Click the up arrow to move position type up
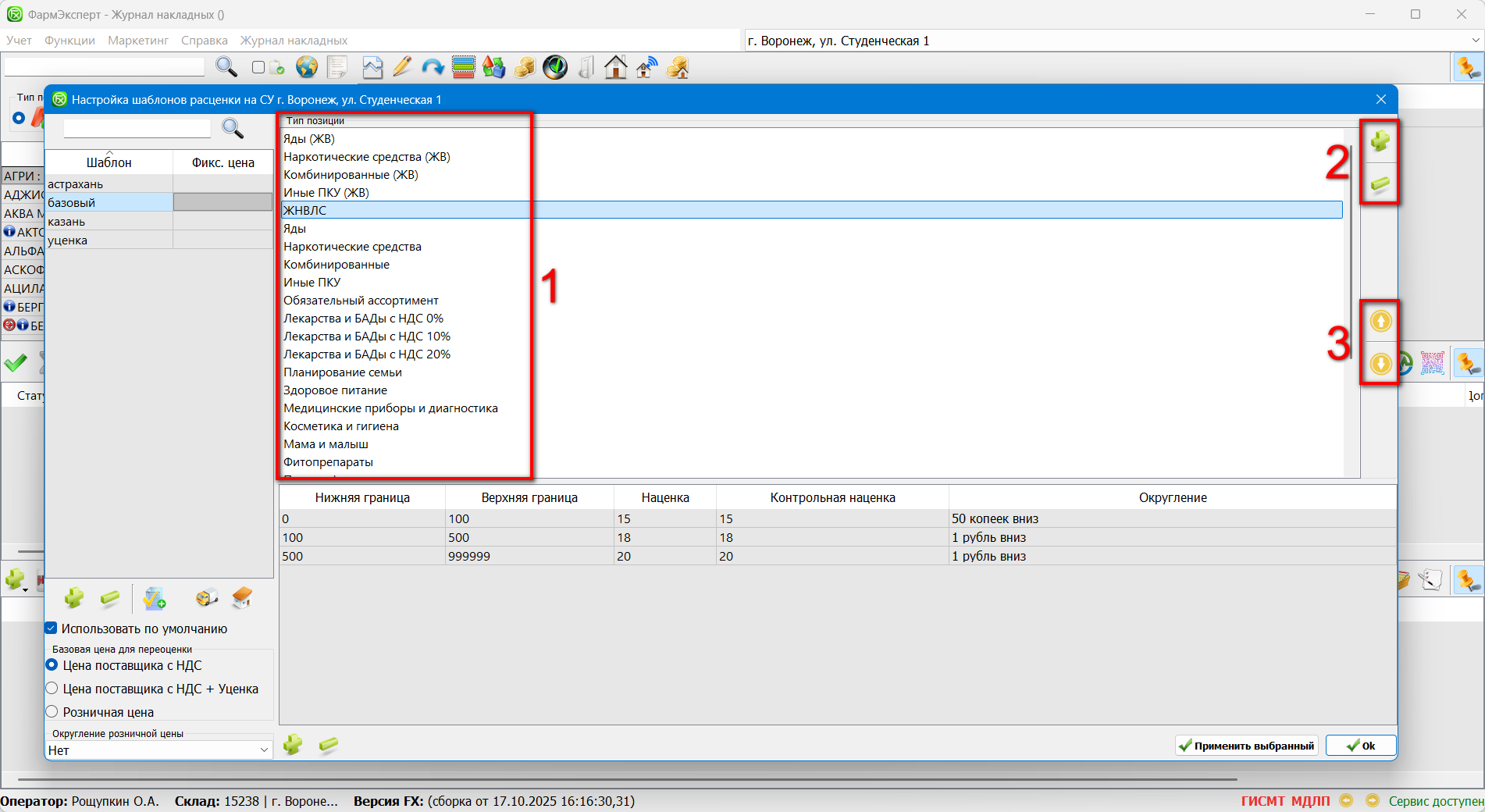The image size is (1485, 812). (x=1380, y=321)
